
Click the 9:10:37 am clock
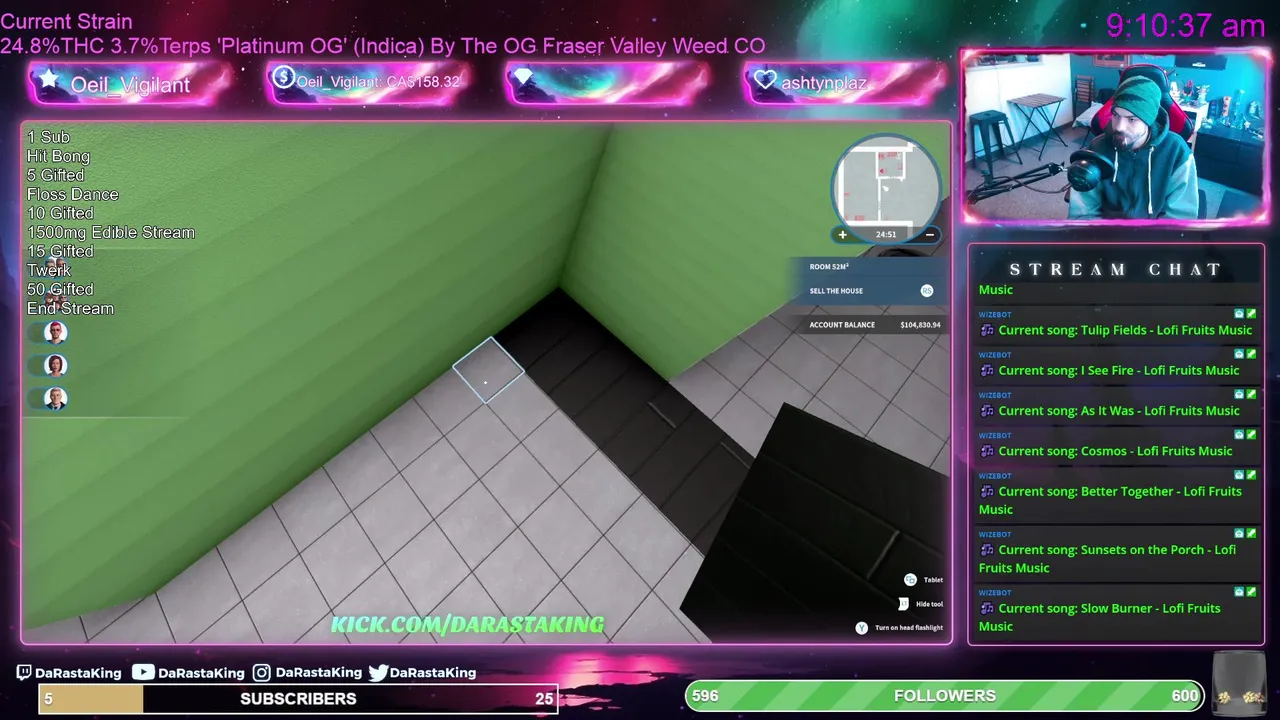click(x=1186, y=26)
